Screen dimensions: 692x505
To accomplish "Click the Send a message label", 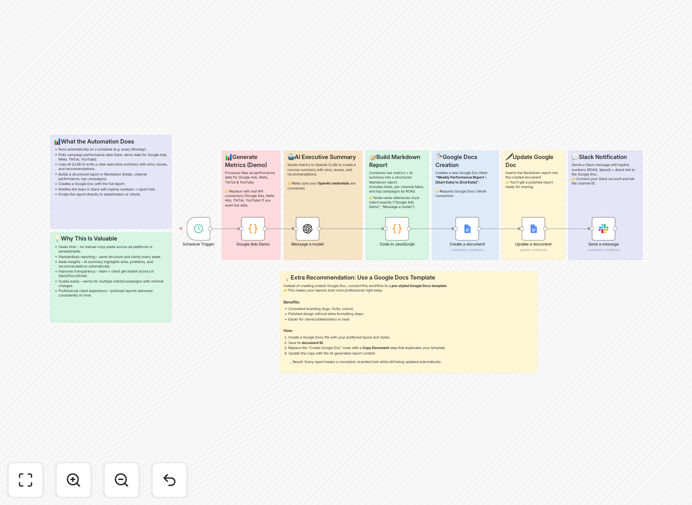I will pyautogui.click(x=603, y=244).
